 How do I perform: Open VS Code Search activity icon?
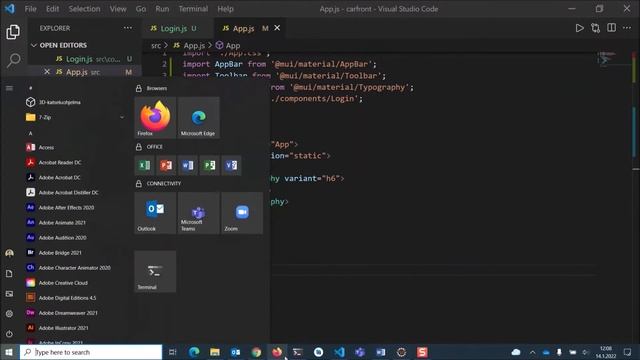(13, 60)
